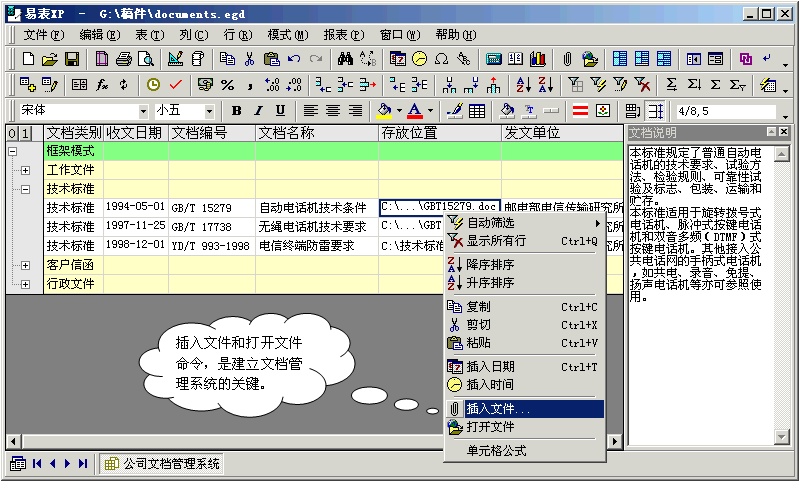Sort descending with Z-A toolbar icon
The width and height of the screenshot is (800, 482).
(x=545, y=85)
